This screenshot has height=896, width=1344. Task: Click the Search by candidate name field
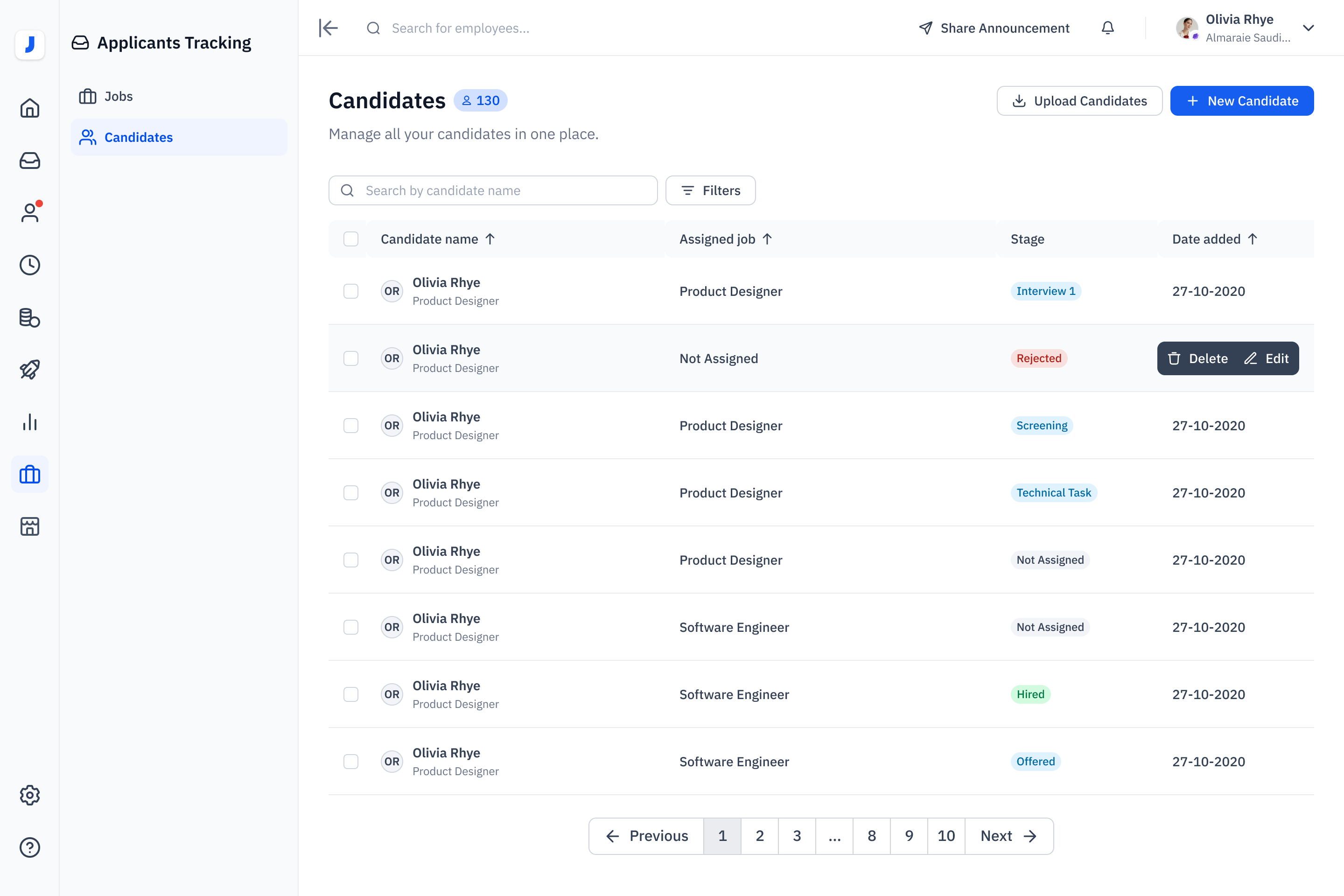(x=493, y=190)
